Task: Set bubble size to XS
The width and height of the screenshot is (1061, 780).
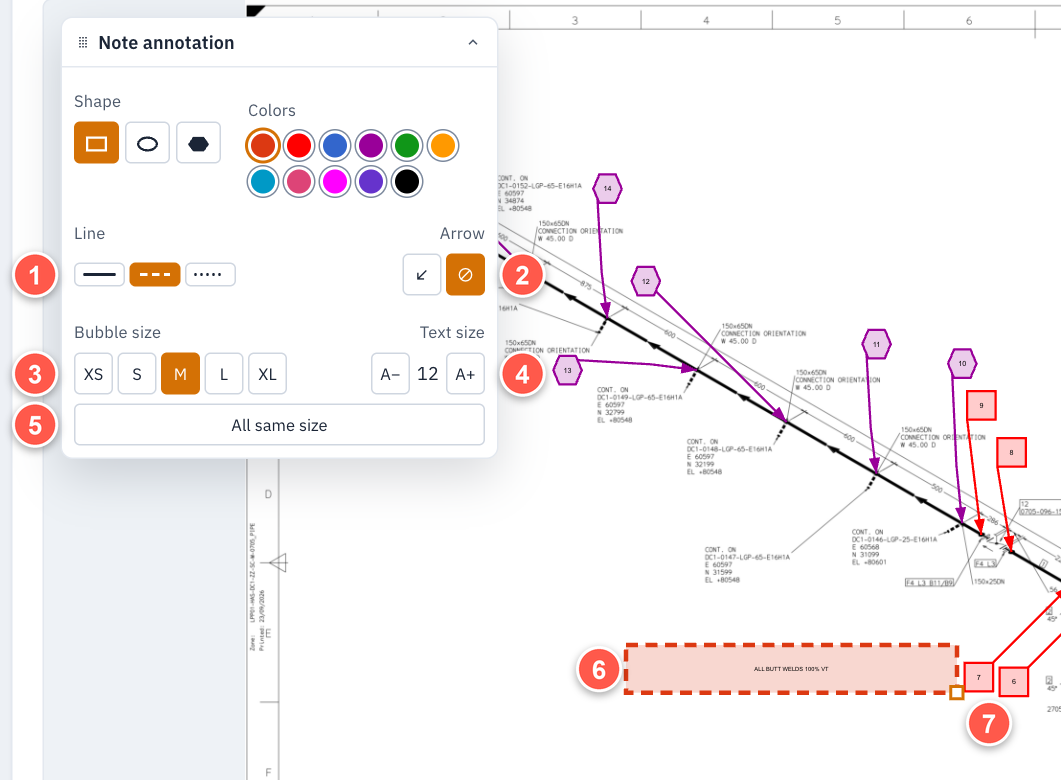Action: click(93, 373)
